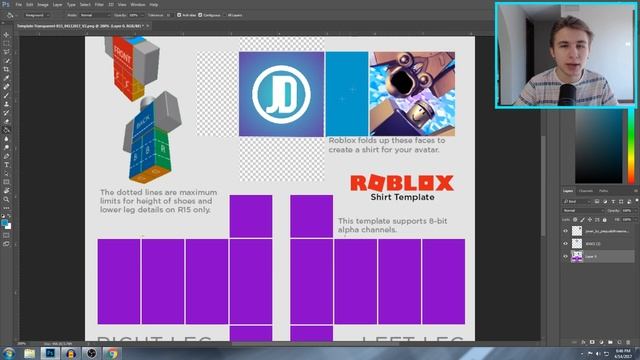Select the Magic Wand tool
640x360 pixels.
(x=6, y=61)
